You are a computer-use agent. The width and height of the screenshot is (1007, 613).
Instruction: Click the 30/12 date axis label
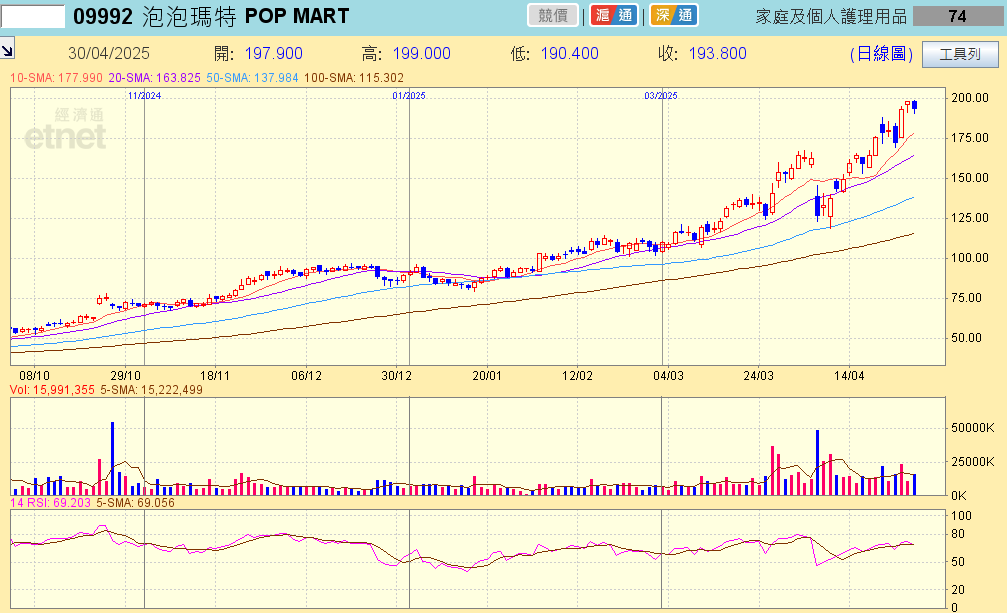[397, 376]
